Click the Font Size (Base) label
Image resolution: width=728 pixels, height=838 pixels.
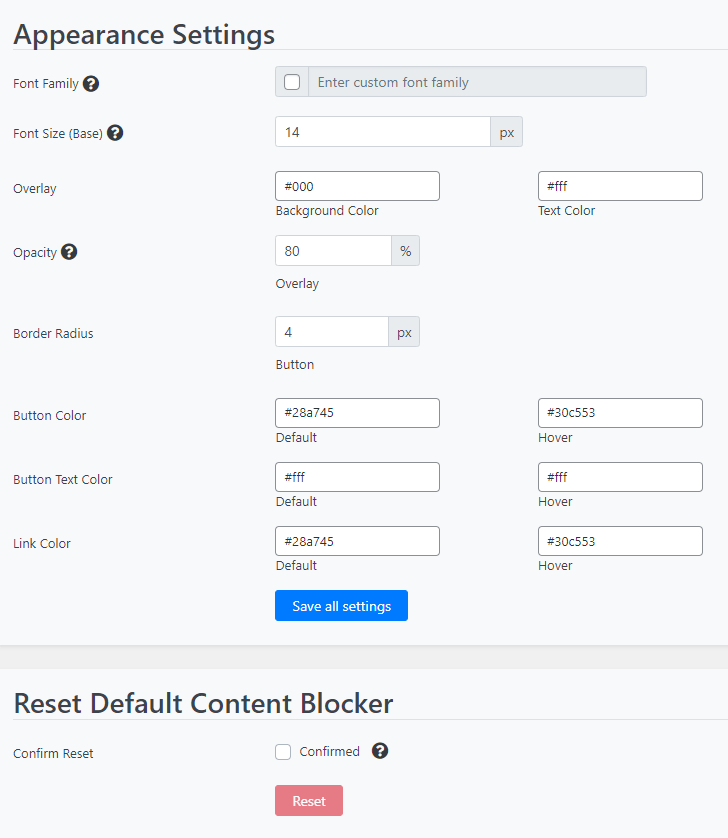58,134
